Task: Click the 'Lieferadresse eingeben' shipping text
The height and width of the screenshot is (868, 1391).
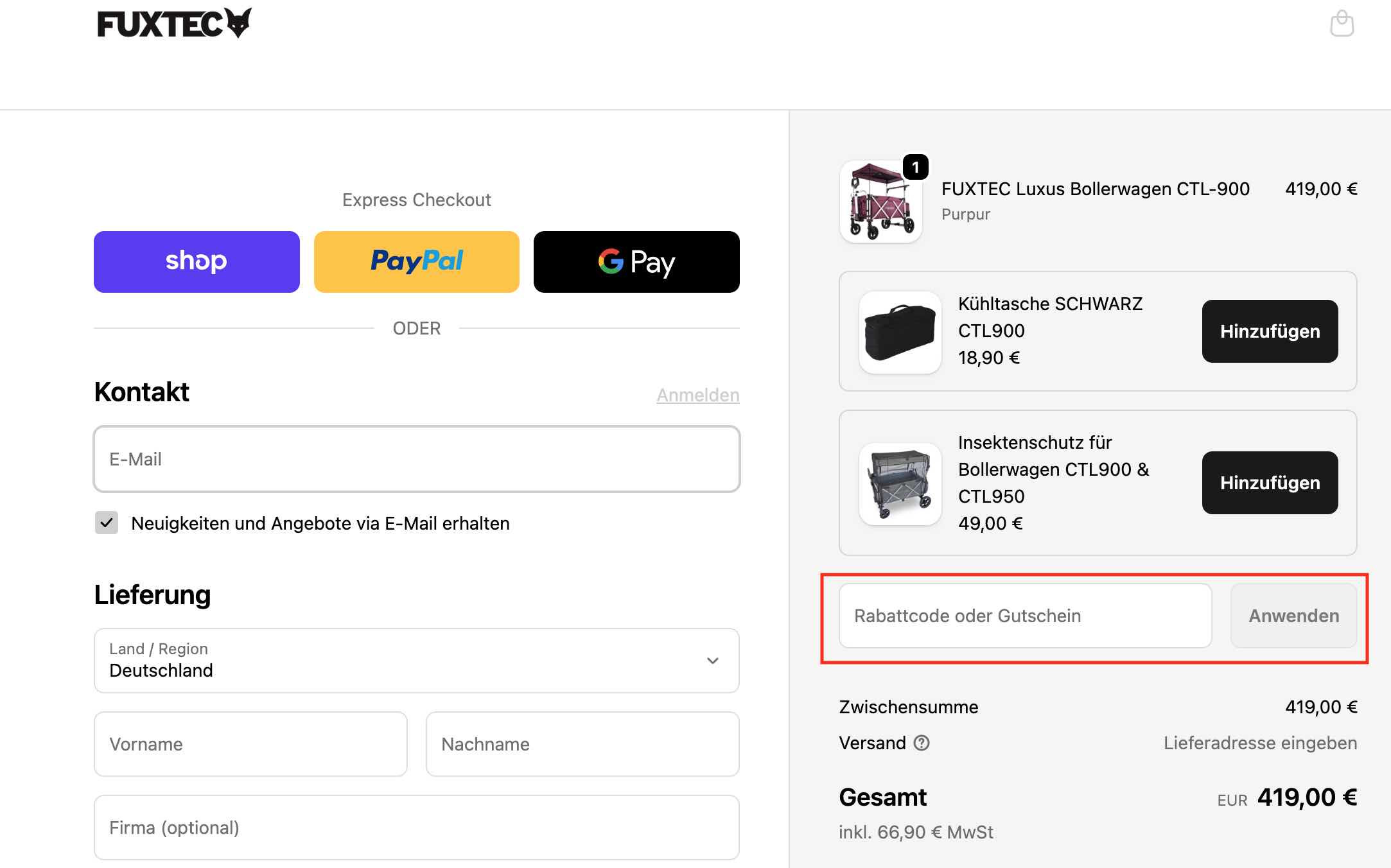Action: click(1261, 743)
